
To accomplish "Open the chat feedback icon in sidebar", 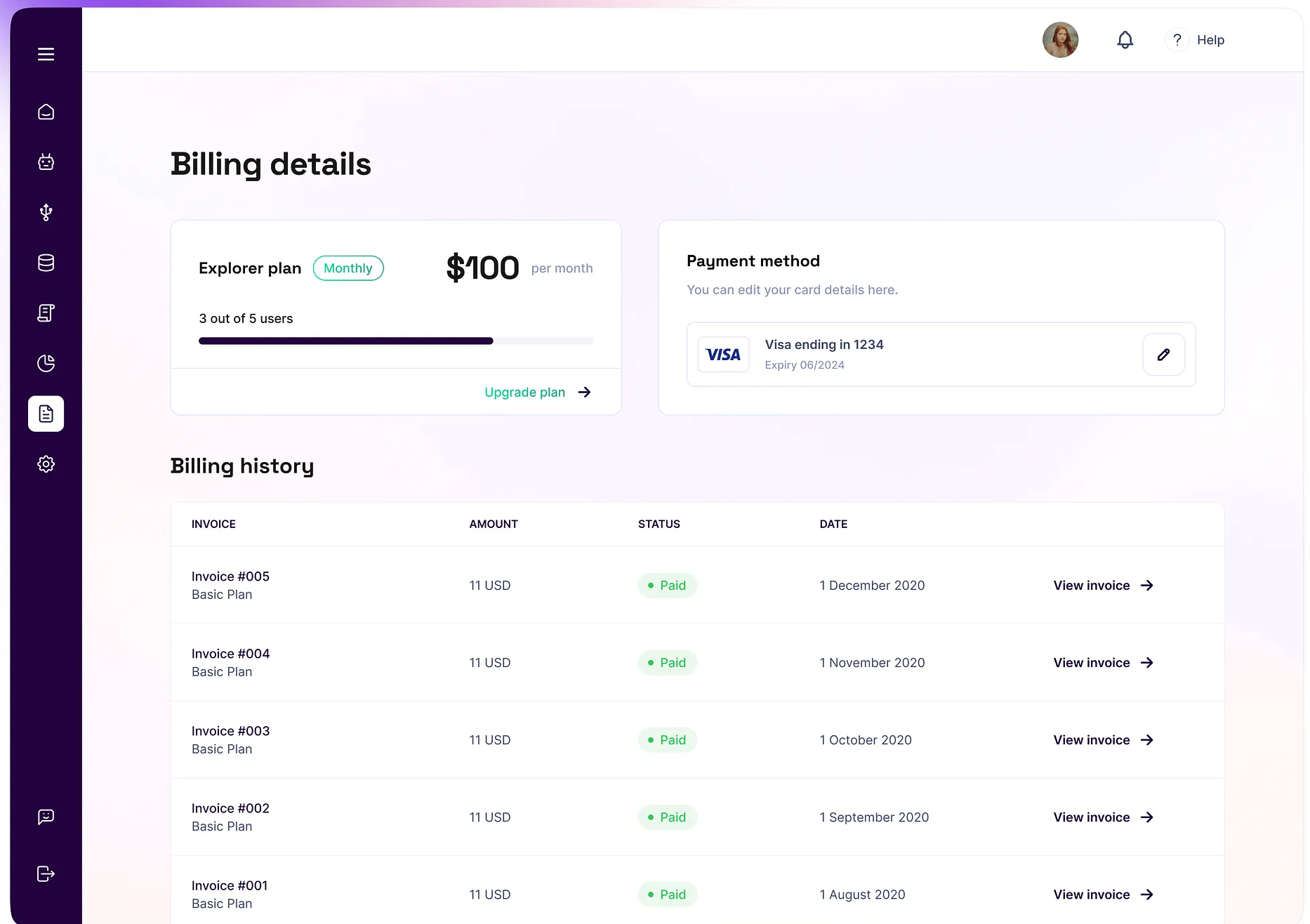I will (x=46, y=817).
